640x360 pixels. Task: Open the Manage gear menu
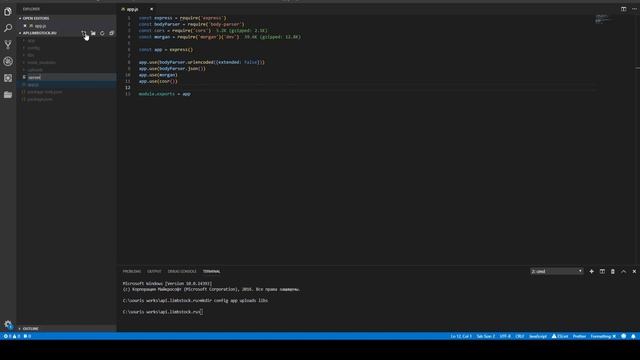click(x=8, y=325)
